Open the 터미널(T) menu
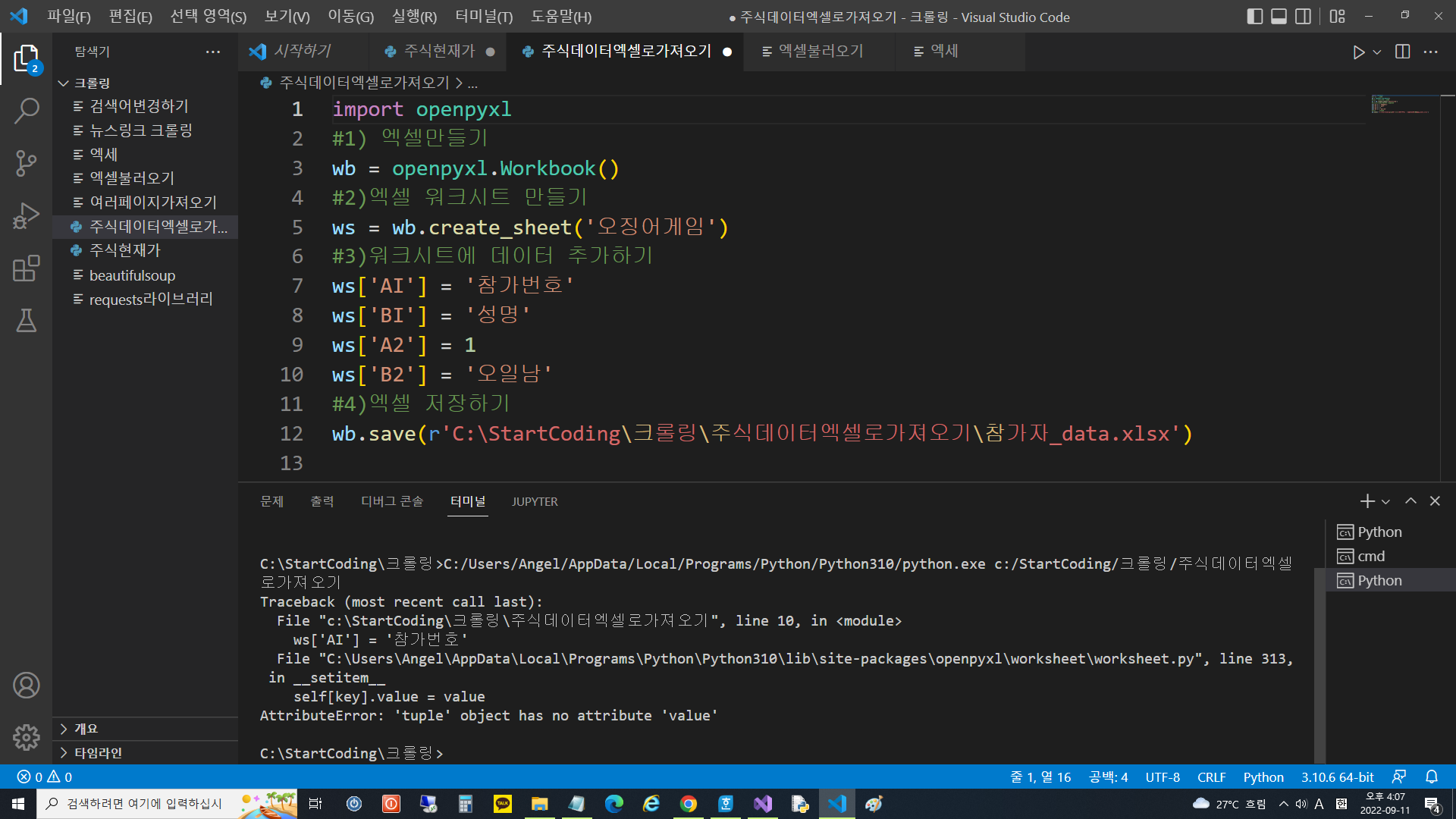1456x819 pixels. (x=484, y=17)
